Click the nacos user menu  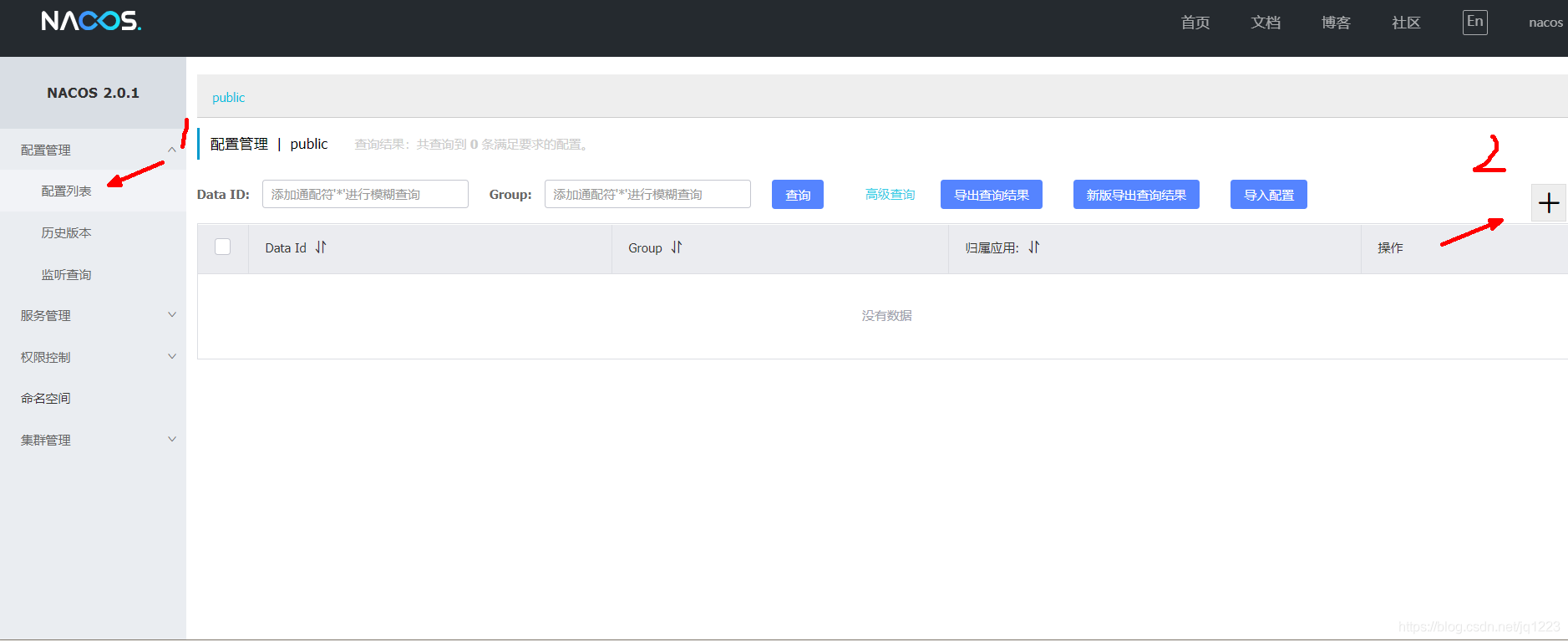point(1545,23)
